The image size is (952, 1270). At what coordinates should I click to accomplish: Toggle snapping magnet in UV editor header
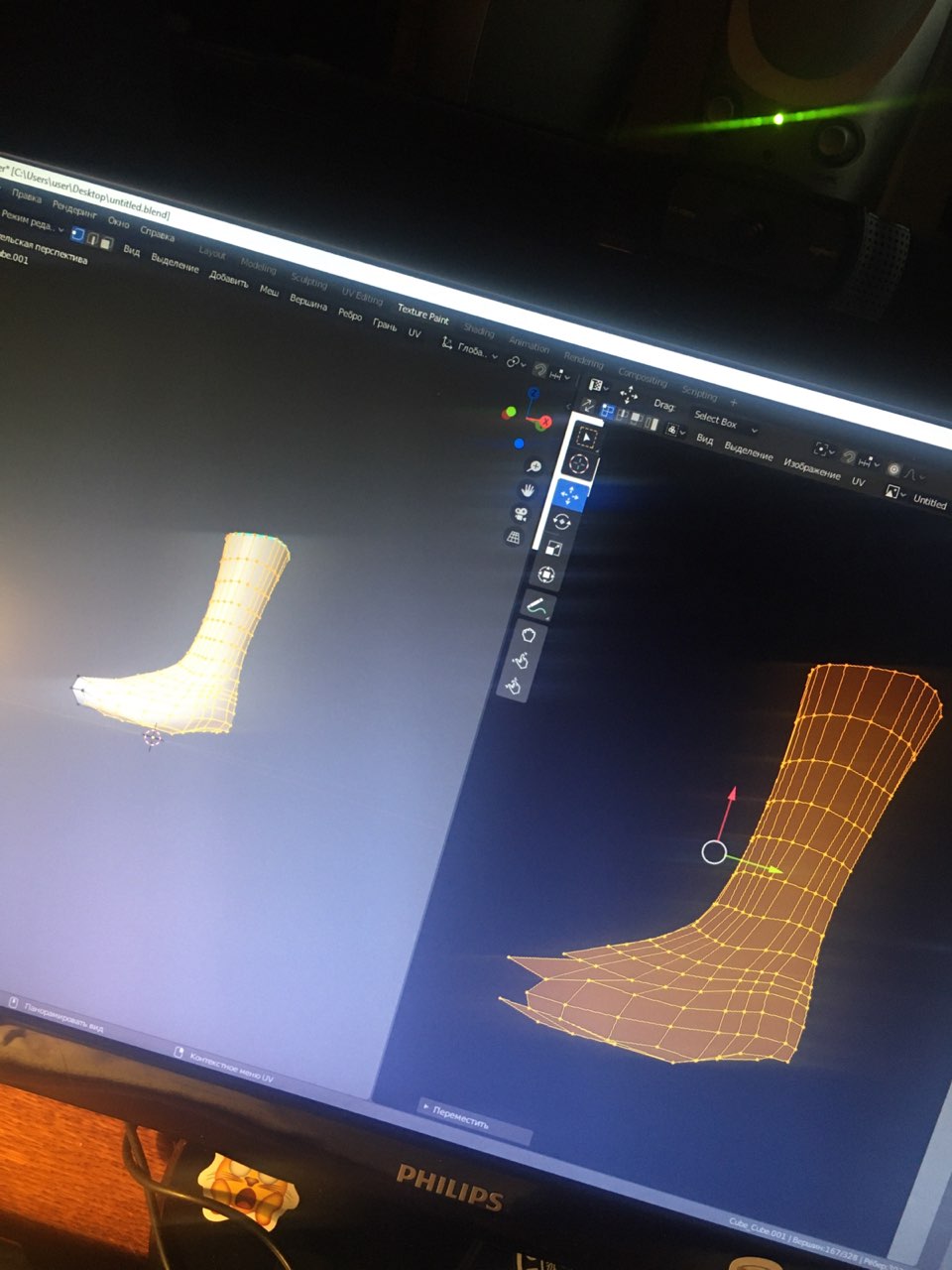[x=849, y=457]
